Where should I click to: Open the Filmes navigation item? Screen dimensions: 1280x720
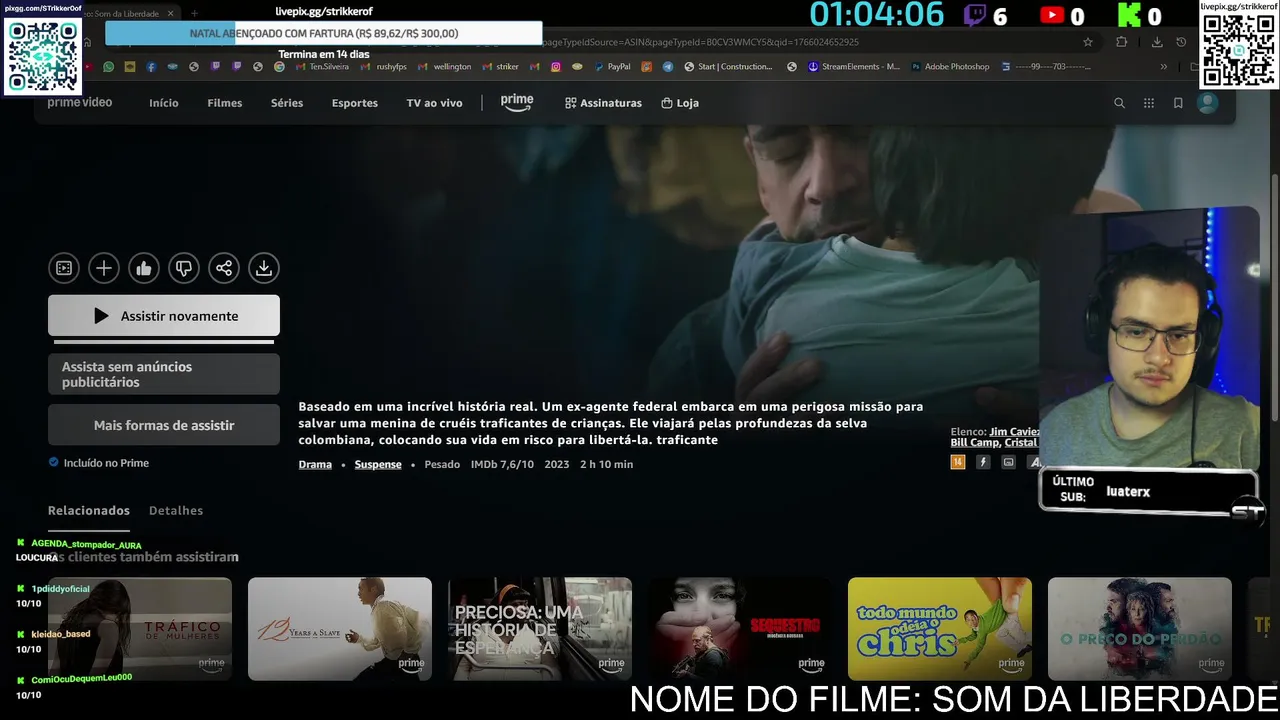coord(225,103)
